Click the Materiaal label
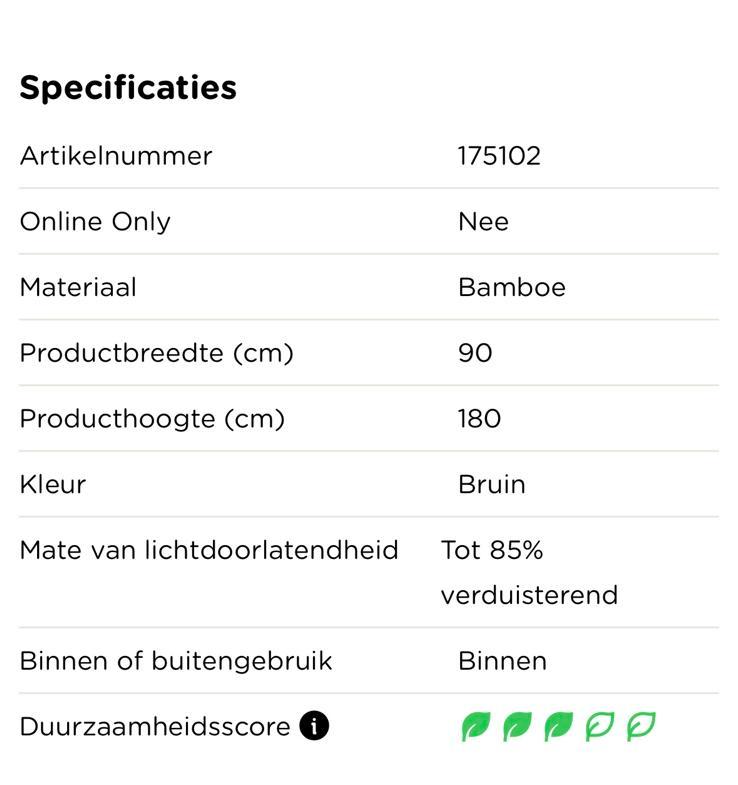Image resolution: width=738 pixels, height=785 pixels. [78, 288]
